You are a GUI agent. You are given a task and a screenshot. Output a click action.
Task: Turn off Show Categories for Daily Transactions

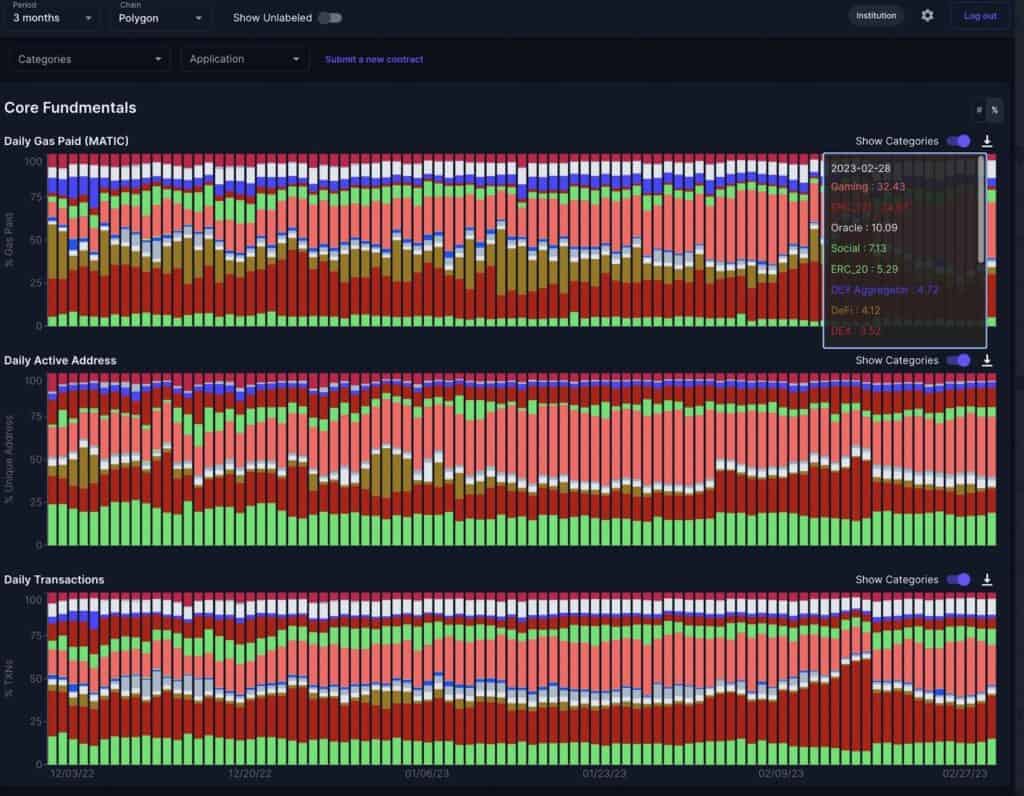tap(959, 580)
